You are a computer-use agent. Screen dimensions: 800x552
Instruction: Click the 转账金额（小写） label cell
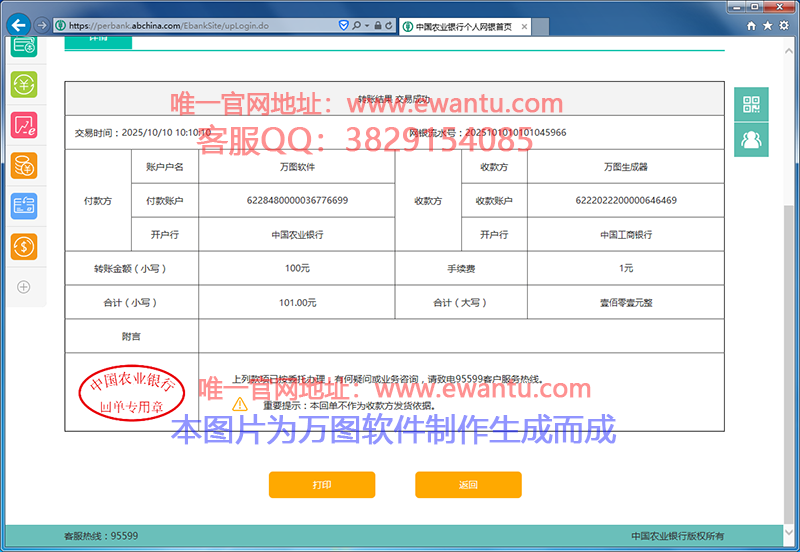click(x=132, y=268)
